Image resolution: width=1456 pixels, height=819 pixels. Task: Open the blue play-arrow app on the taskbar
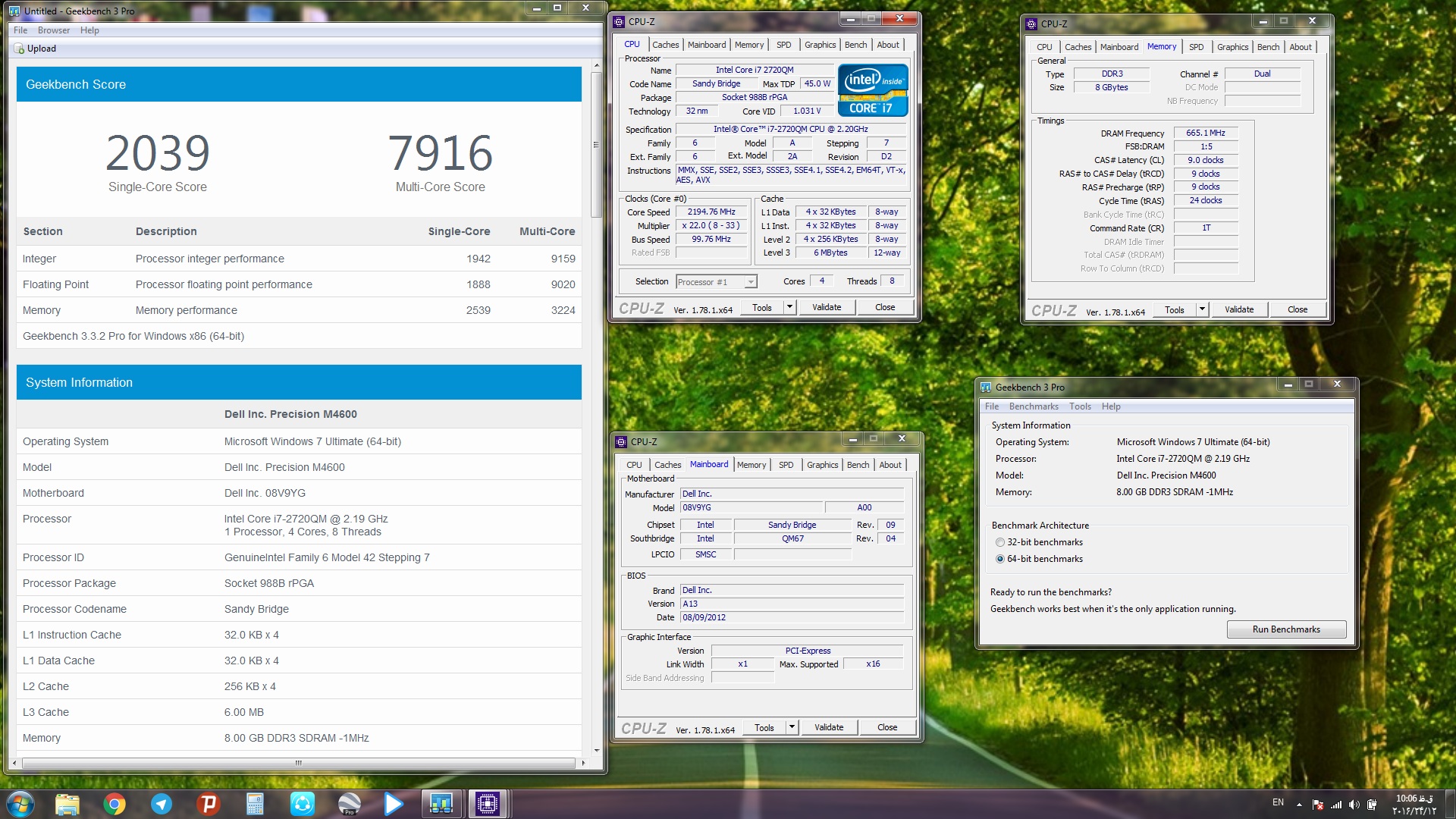(394, 804)
